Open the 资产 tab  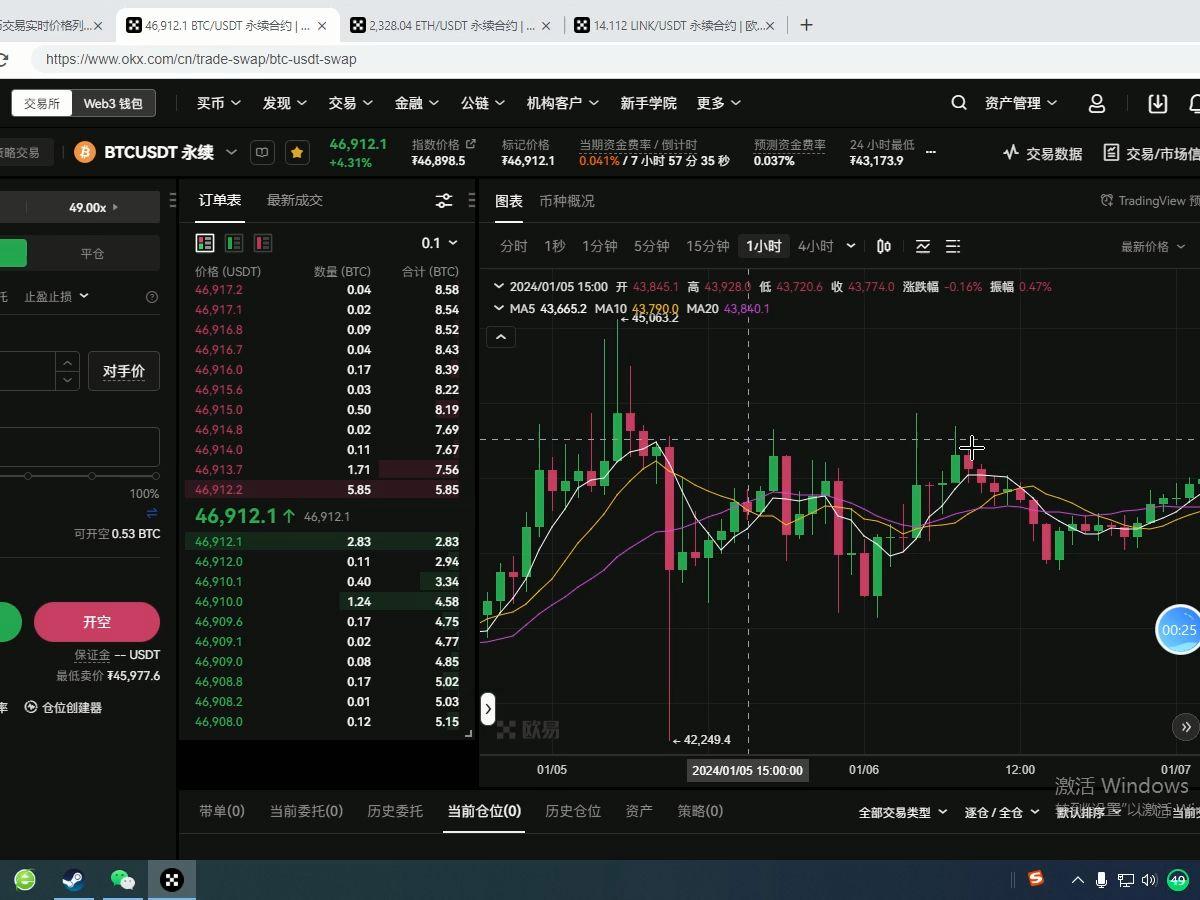tap(639, 811)
